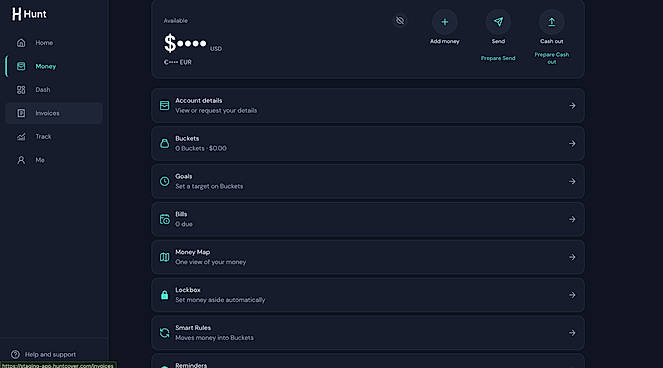
Task: Click the Bills calendar icon
Action: coord(164,219)
